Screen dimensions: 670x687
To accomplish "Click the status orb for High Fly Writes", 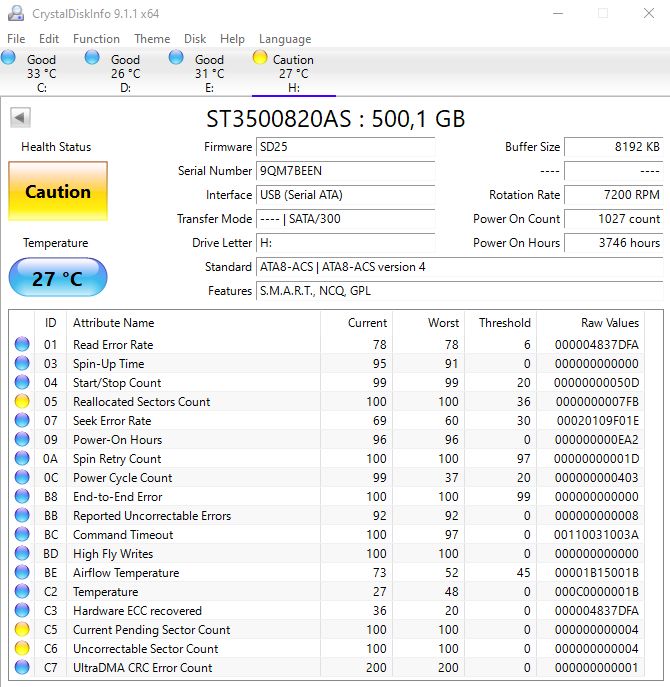I will pos(22,553).
